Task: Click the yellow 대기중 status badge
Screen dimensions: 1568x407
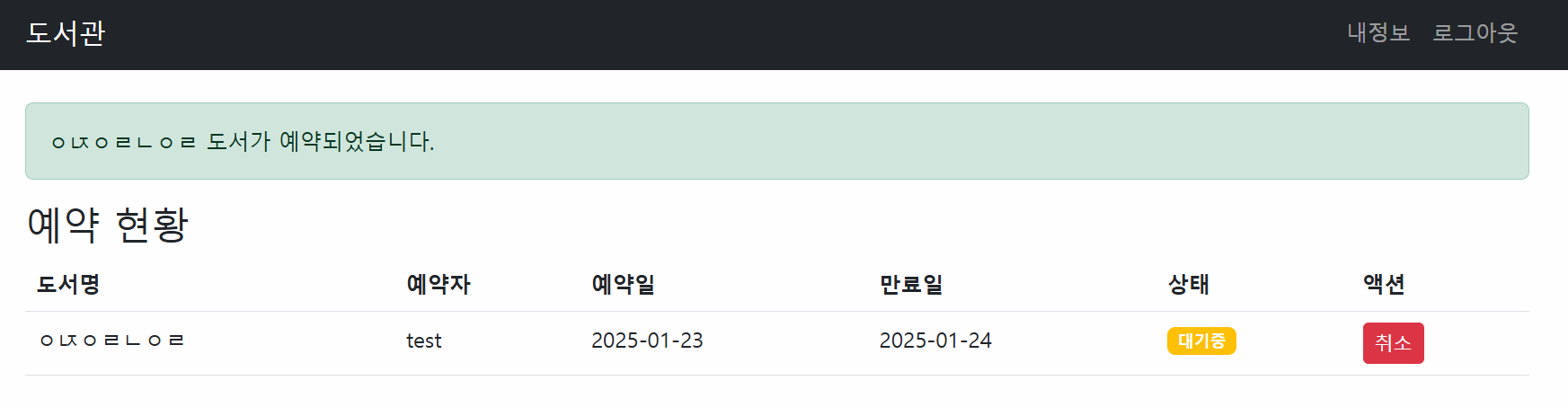Action: pos(1201,341)
